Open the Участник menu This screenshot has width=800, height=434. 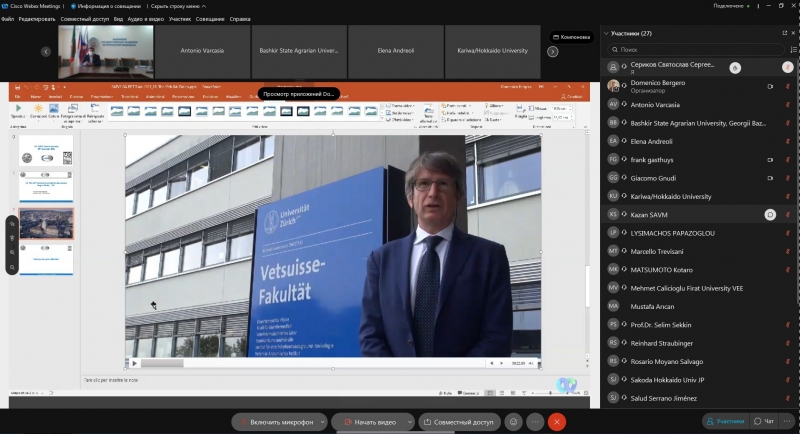(180, 19)
